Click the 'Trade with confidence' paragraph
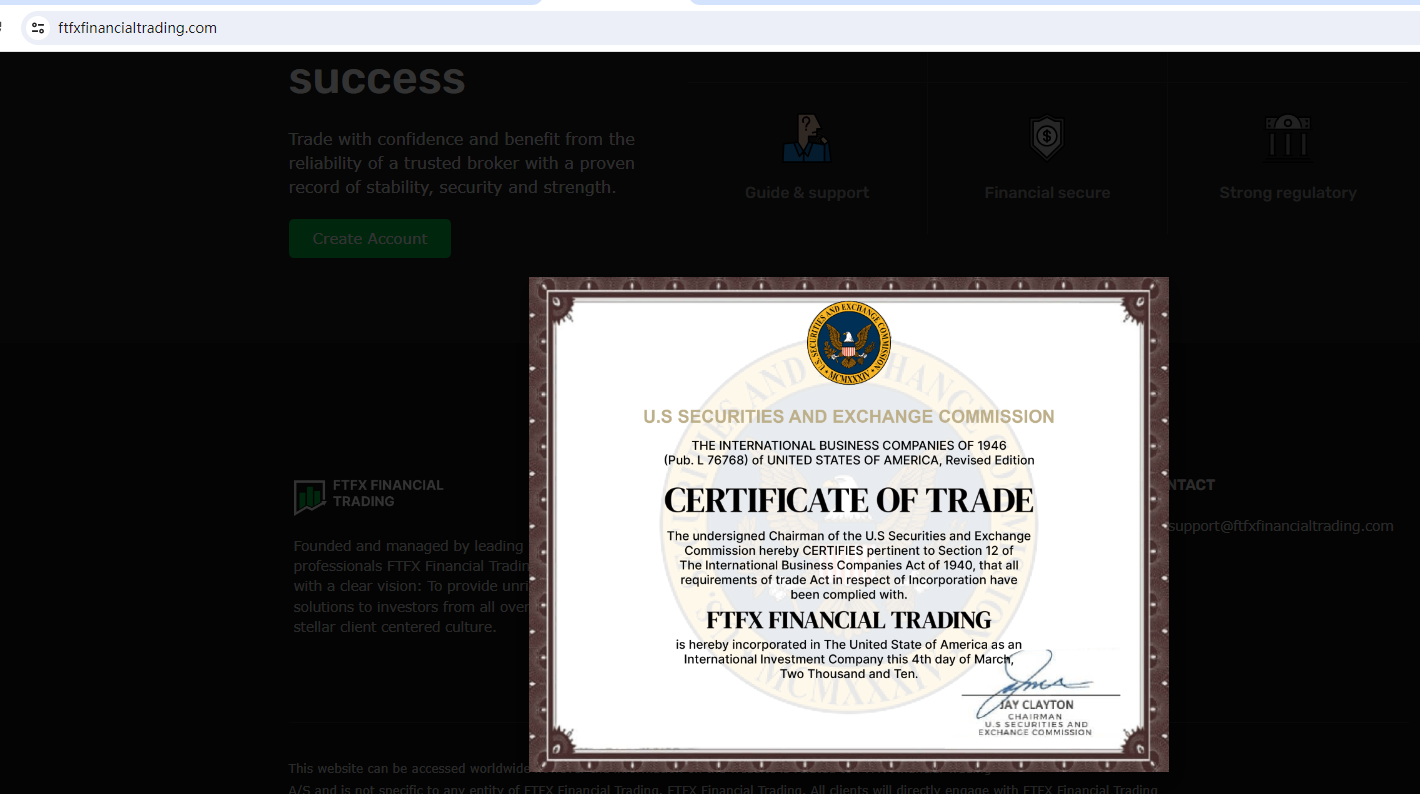Image resolution: width=1420 pixels, height=794 pixels. [x=462, y=163]
